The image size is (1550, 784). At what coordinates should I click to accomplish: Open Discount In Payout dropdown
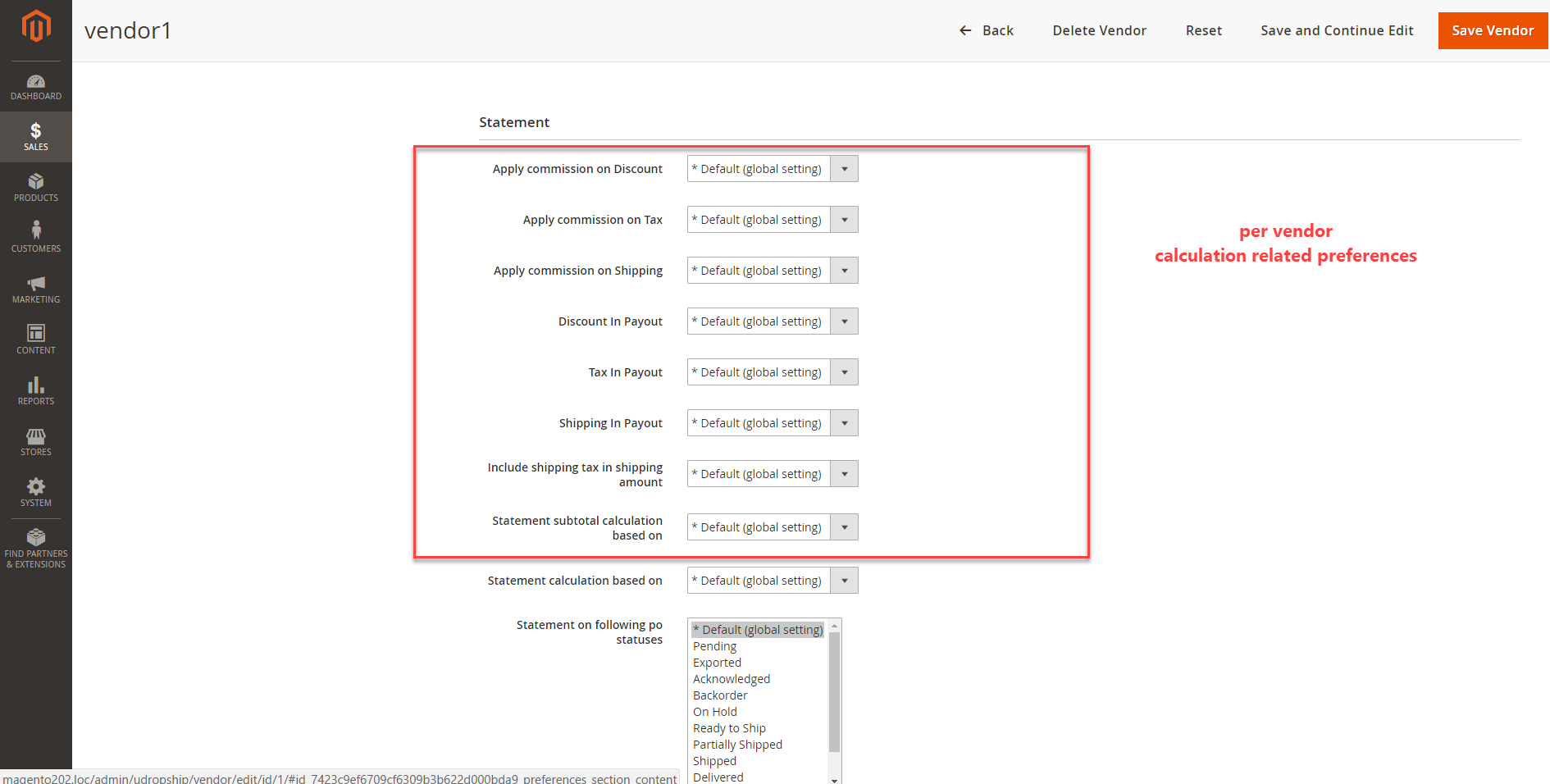pyautogui.click(x=773, y=321)
